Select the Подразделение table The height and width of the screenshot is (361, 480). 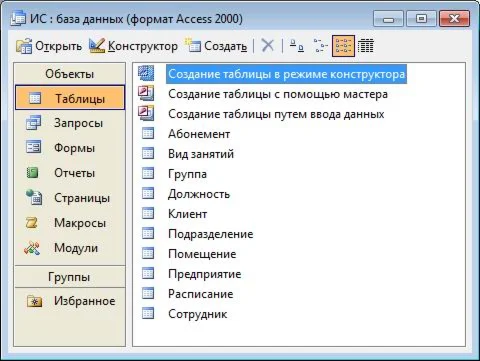point(211,234)
